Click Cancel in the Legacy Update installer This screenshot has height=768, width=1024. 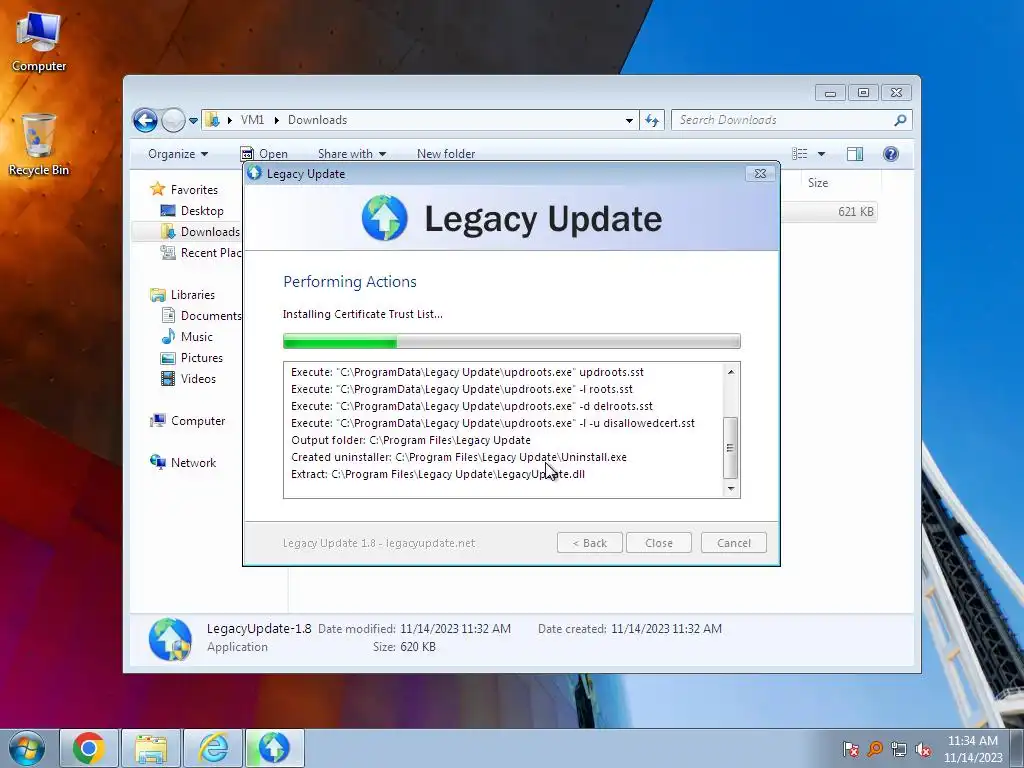click(x=733, y=543)
